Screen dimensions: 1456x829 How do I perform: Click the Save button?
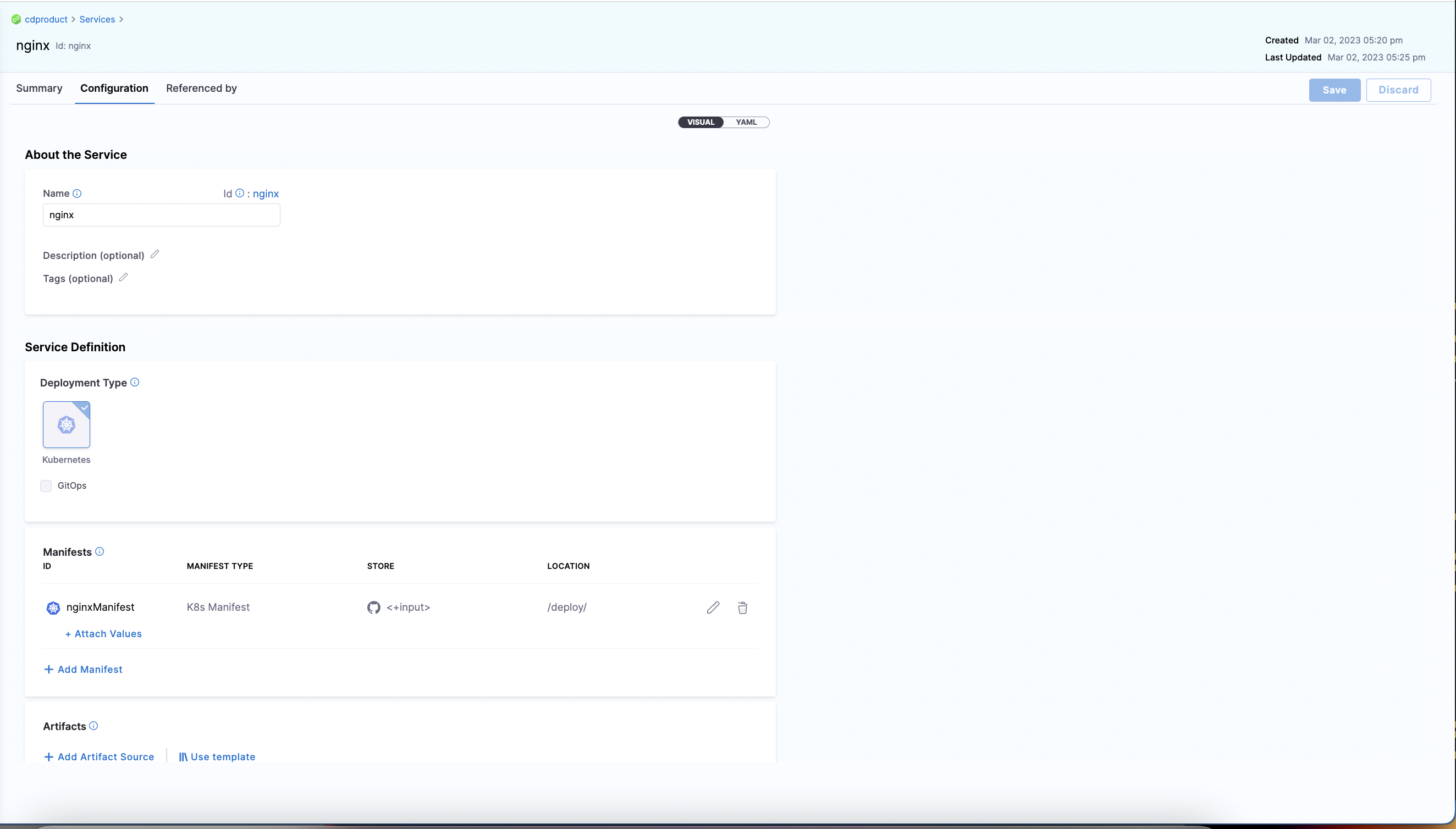1334,90
